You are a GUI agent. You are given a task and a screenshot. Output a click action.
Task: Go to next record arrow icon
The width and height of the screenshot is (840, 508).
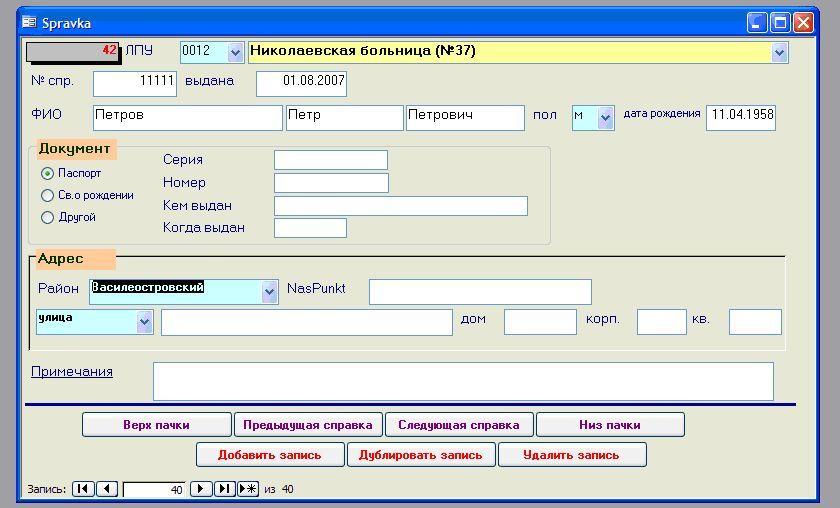coord(200,489)
